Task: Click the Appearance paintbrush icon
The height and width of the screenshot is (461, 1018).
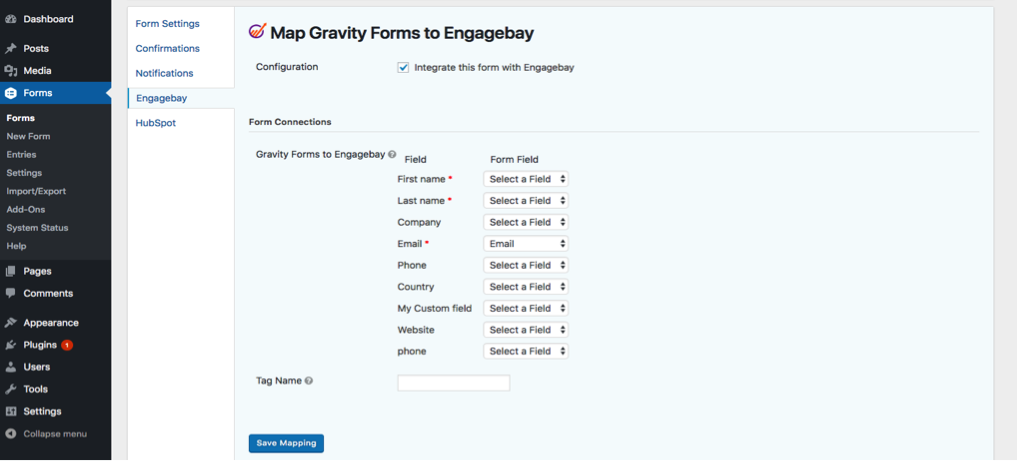Action: [x=11, y=323]
